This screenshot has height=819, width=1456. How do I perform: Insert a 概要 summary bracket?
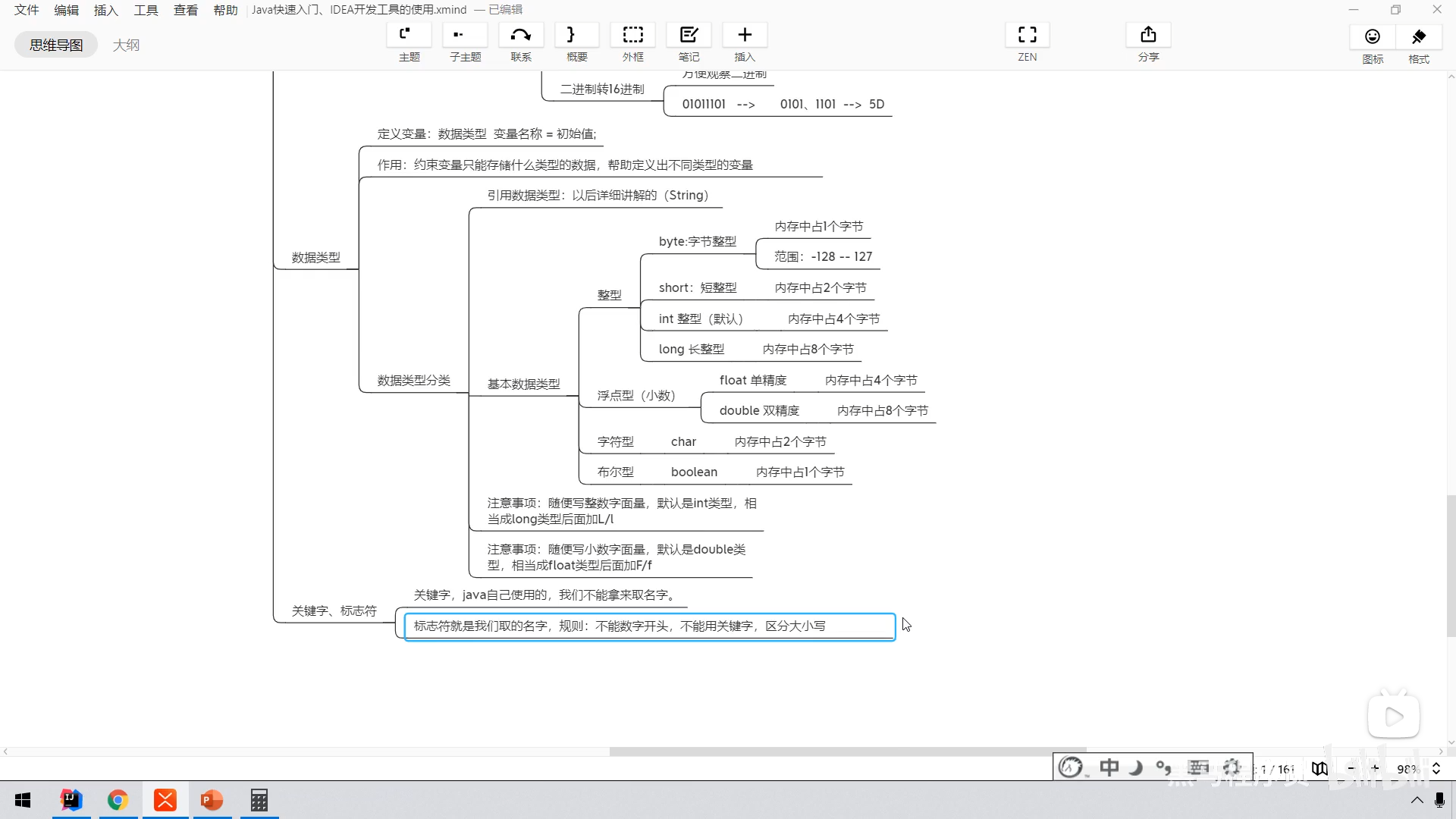[576, 36]
